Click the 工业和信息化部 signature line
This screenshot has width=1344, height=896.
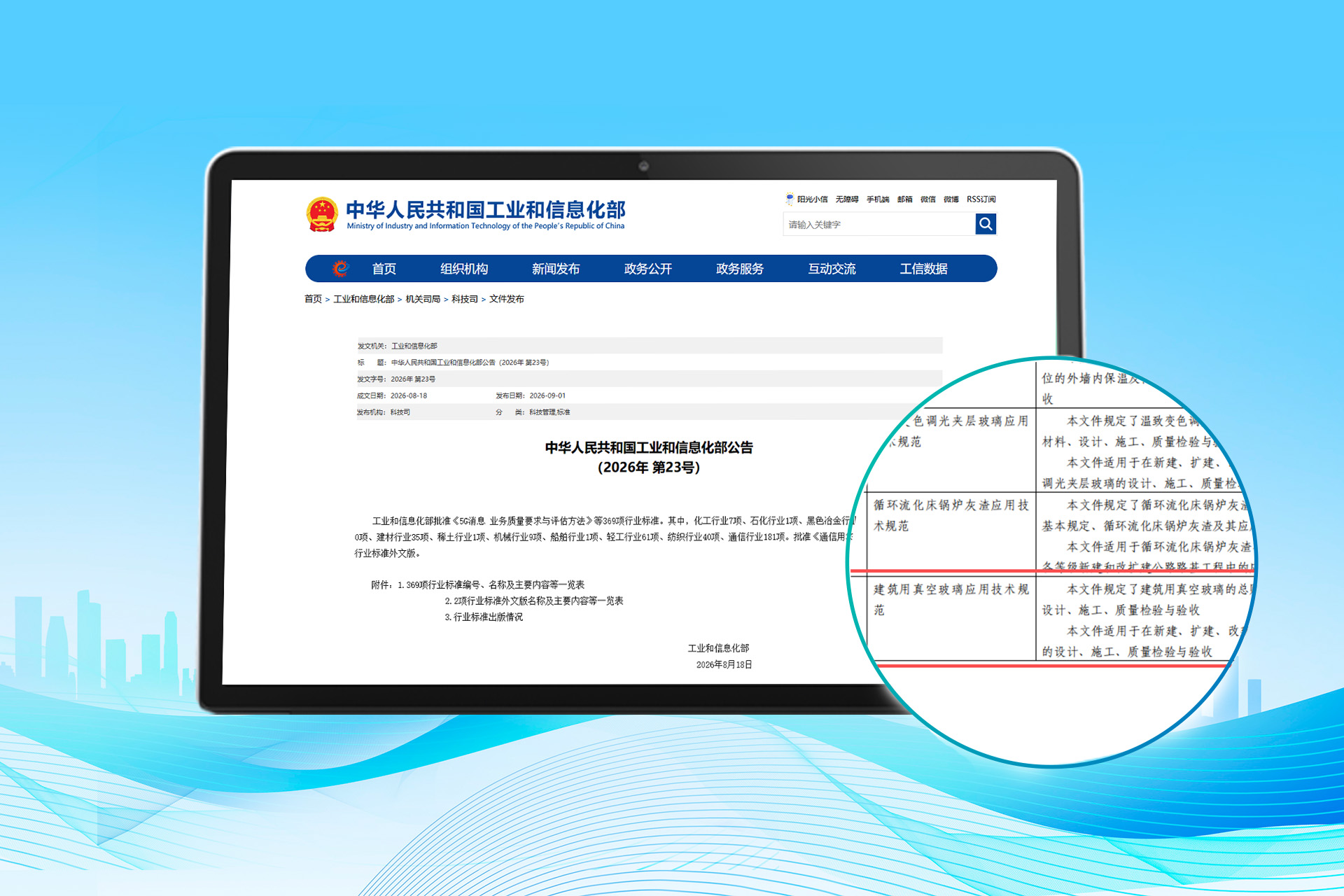pos(718,648)
